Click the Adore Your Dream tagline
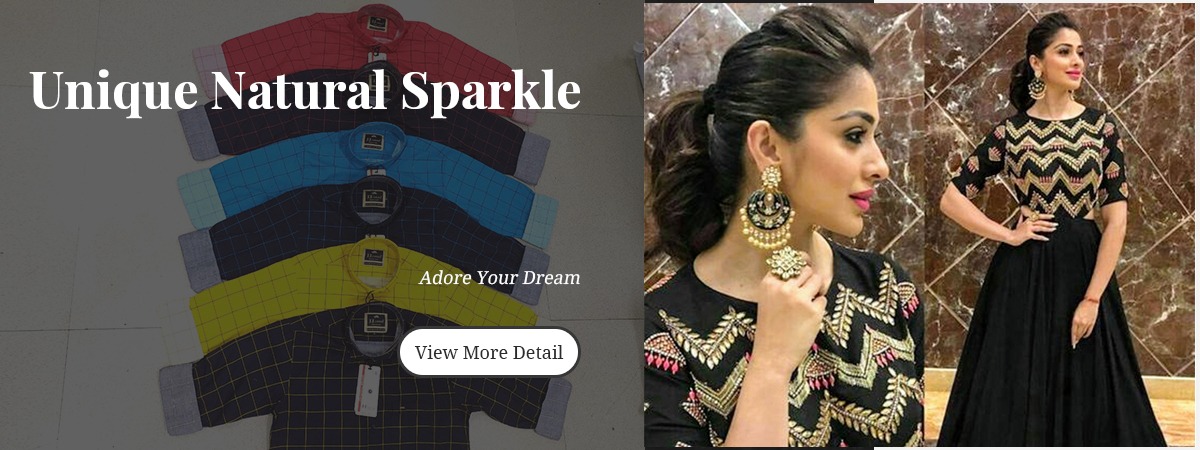This screenshot has width=1200, height=450. pyautogui.click(x=499, y=277)
